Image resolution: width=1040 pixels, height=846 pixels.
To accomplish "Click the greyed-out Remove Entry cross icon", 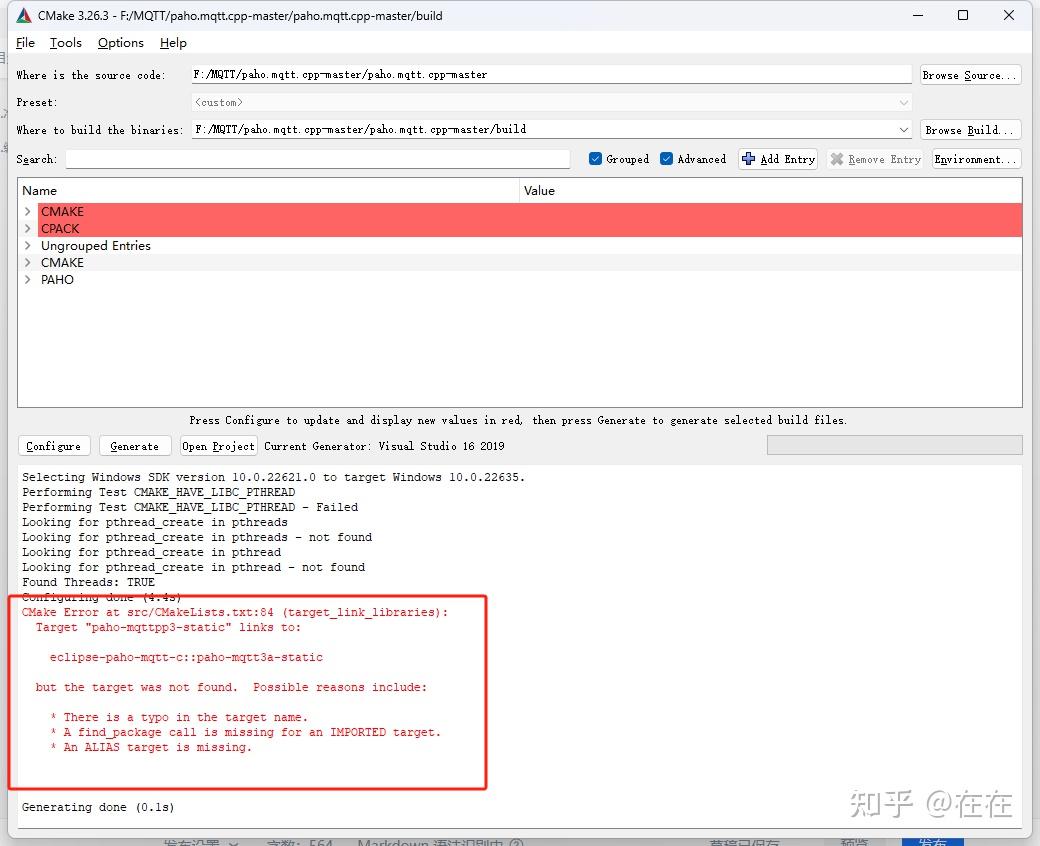I will pos(837,159).
